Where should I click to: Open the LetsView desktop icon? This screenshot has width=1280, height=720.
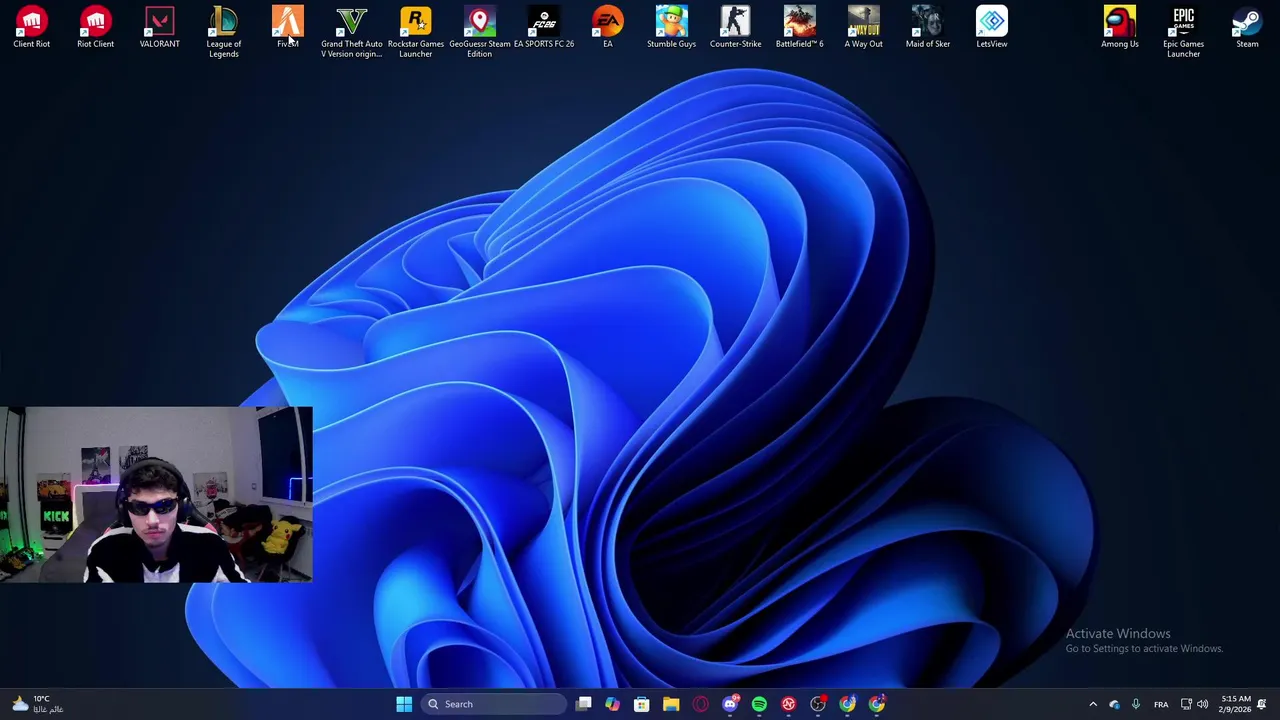[x=992, y=27]
